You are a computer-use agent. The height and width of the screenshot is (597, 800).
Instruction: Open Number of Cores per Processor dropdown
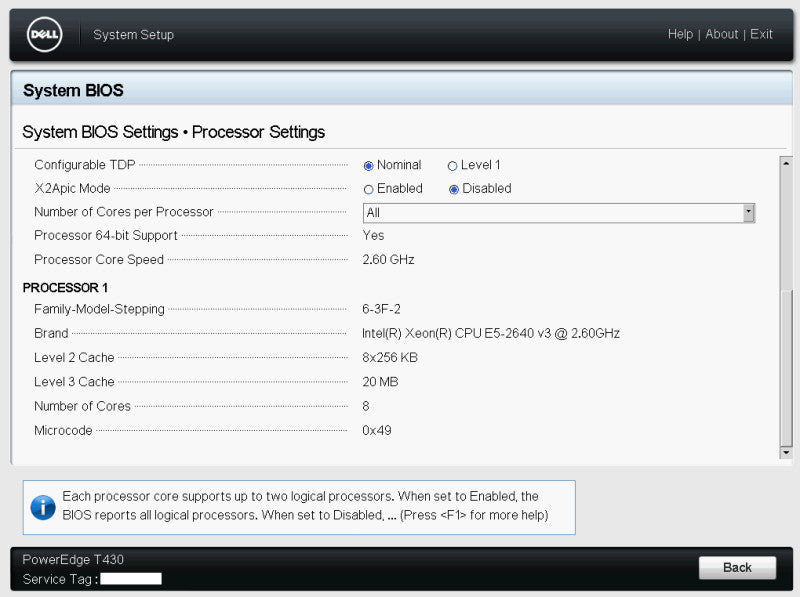point(559,213)
